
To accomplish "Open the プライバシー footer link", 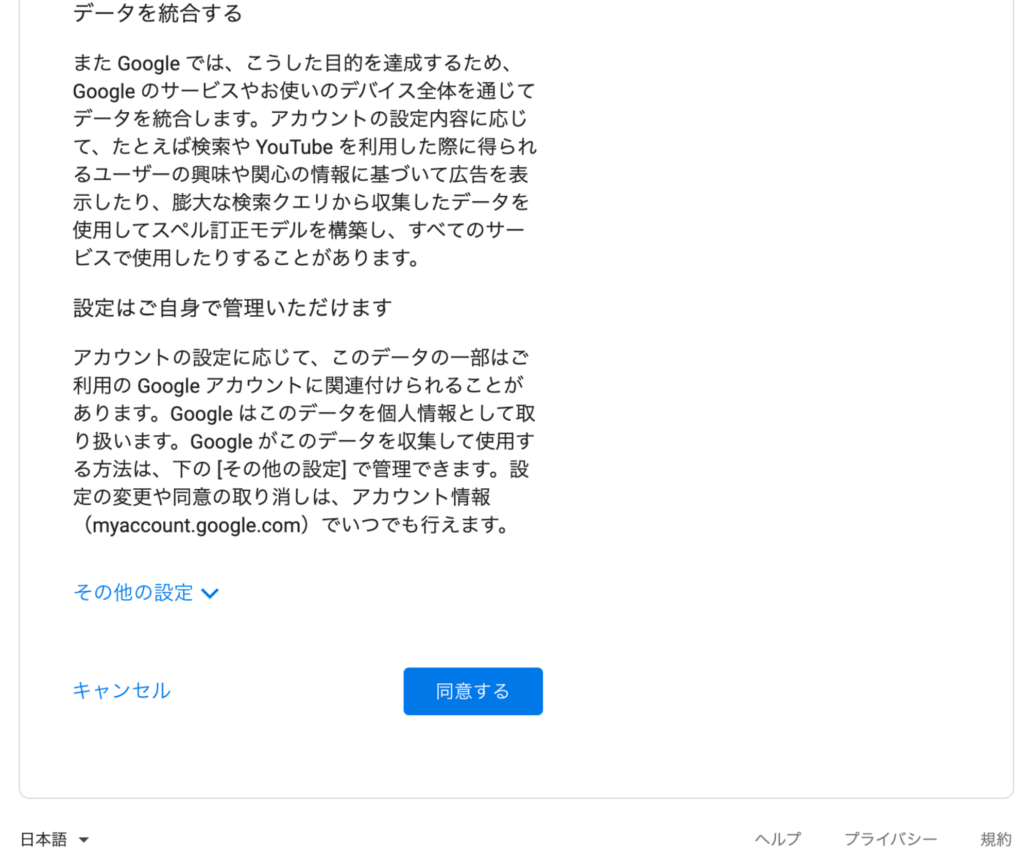I will click(891, 839).
